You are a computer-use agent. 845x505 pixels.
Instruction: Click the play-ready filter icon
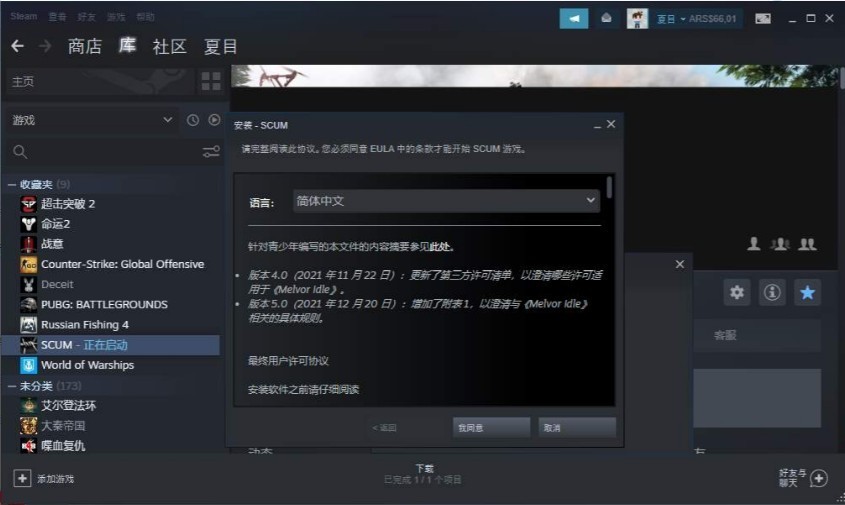tap(213, 120)
